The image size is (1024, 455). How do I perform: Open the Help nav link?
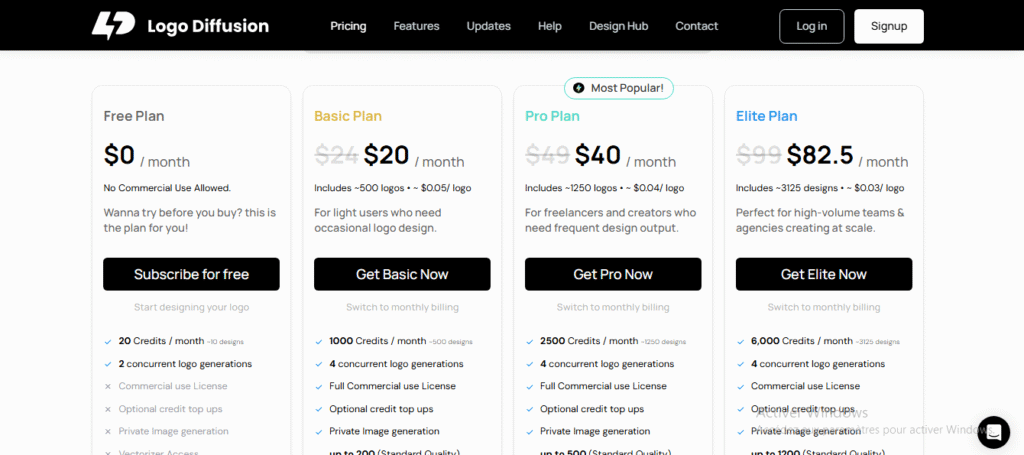tap(549, 26)
